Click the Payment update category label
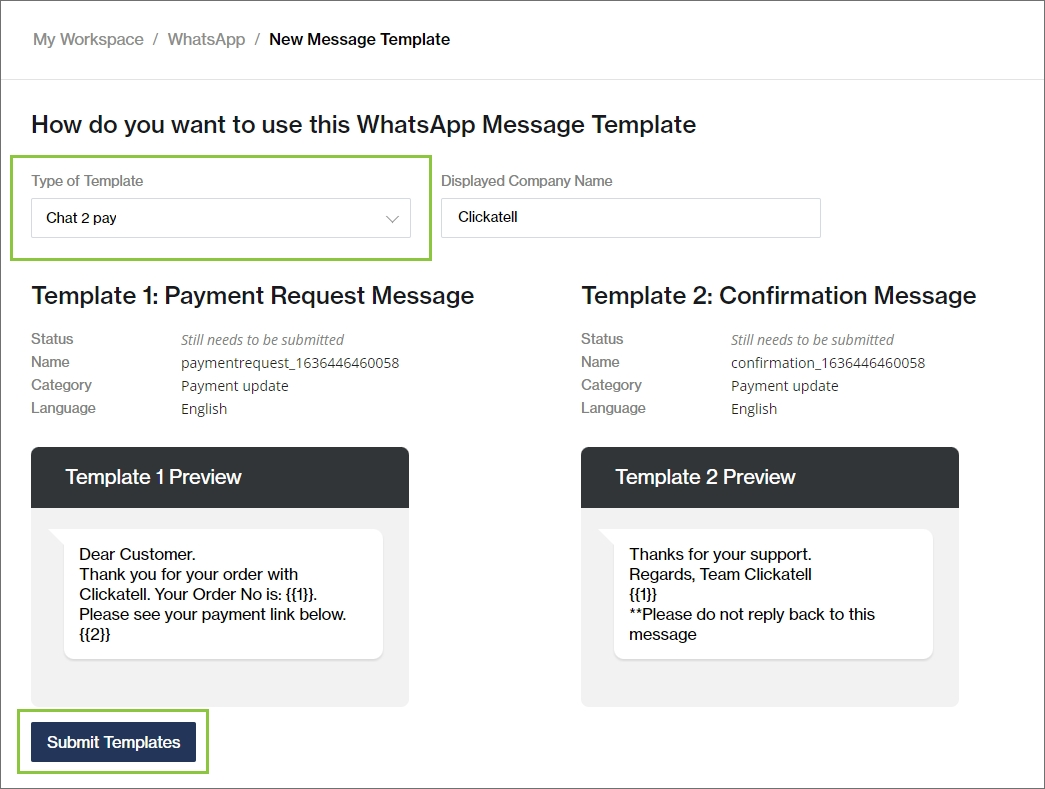 pos(235,385)
